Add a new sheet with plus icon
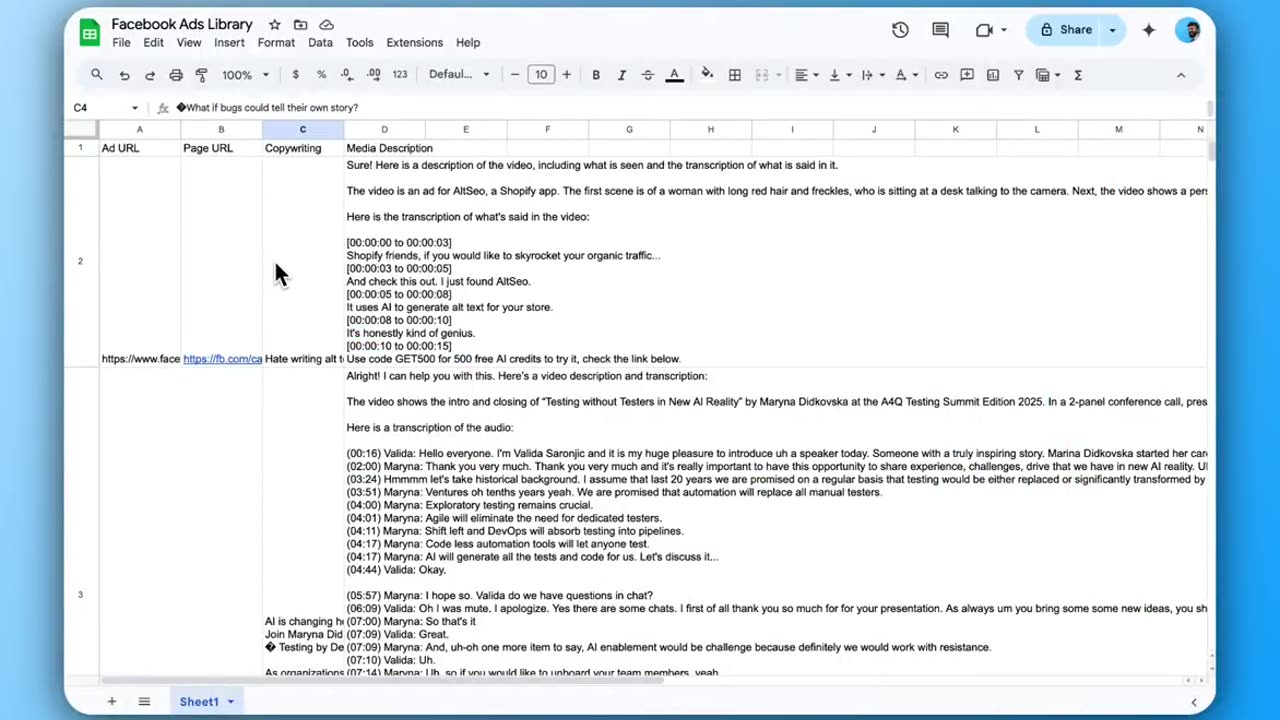1280x720 pixels. [112, 702]
